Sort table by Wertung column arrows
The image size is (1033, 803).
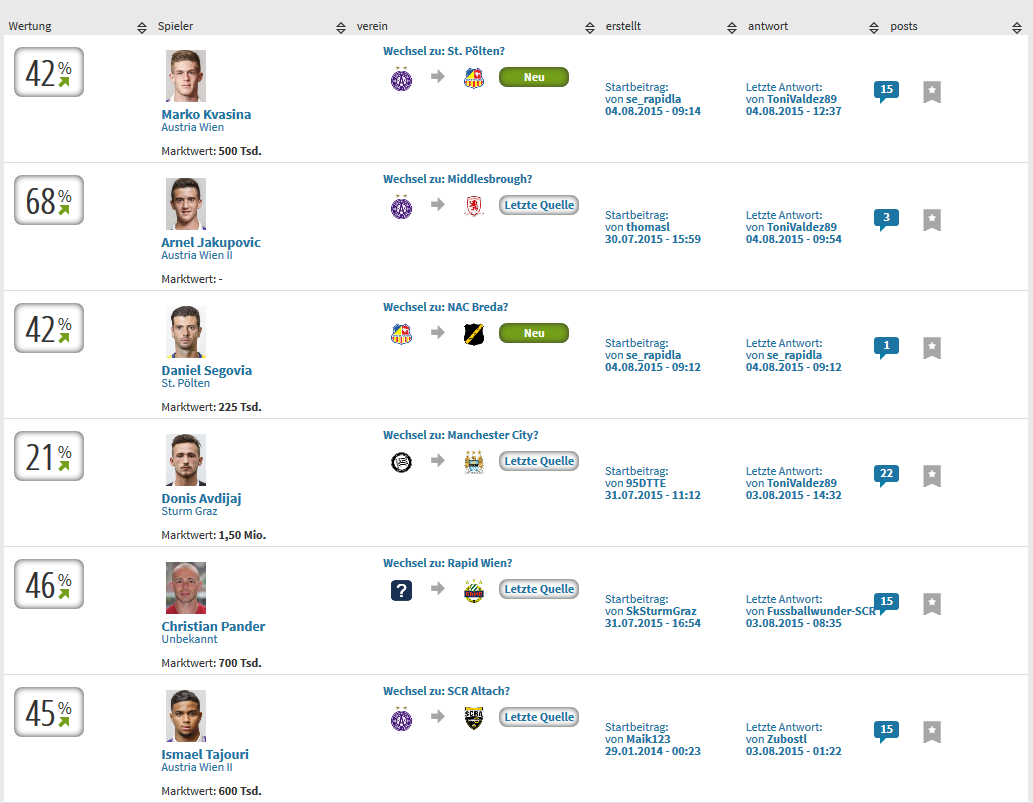coord(142,27)
